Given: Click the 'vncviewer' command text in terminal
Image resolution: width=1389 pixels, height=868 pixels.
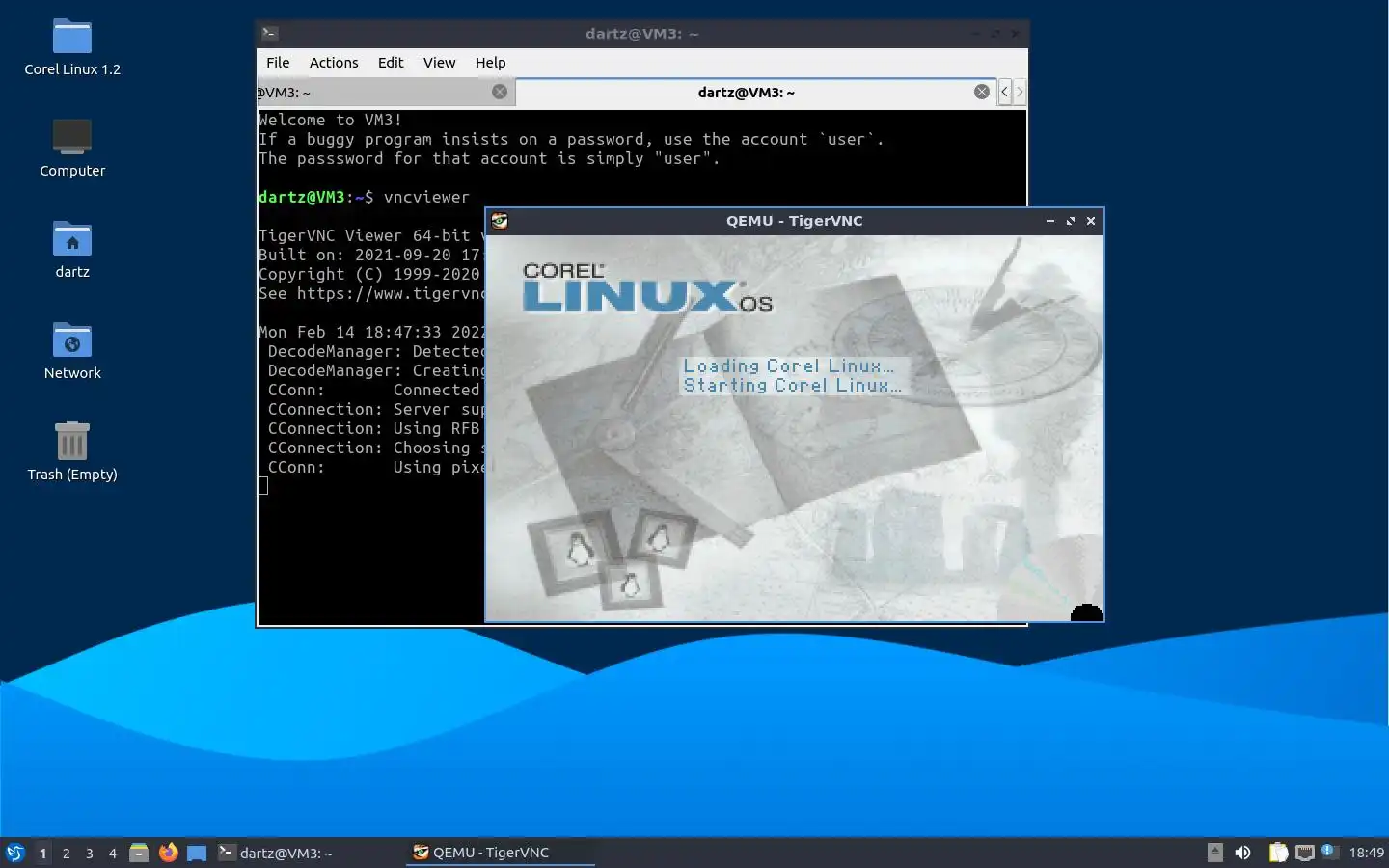Looking at the screenshot, I should [x=426, y=197].
